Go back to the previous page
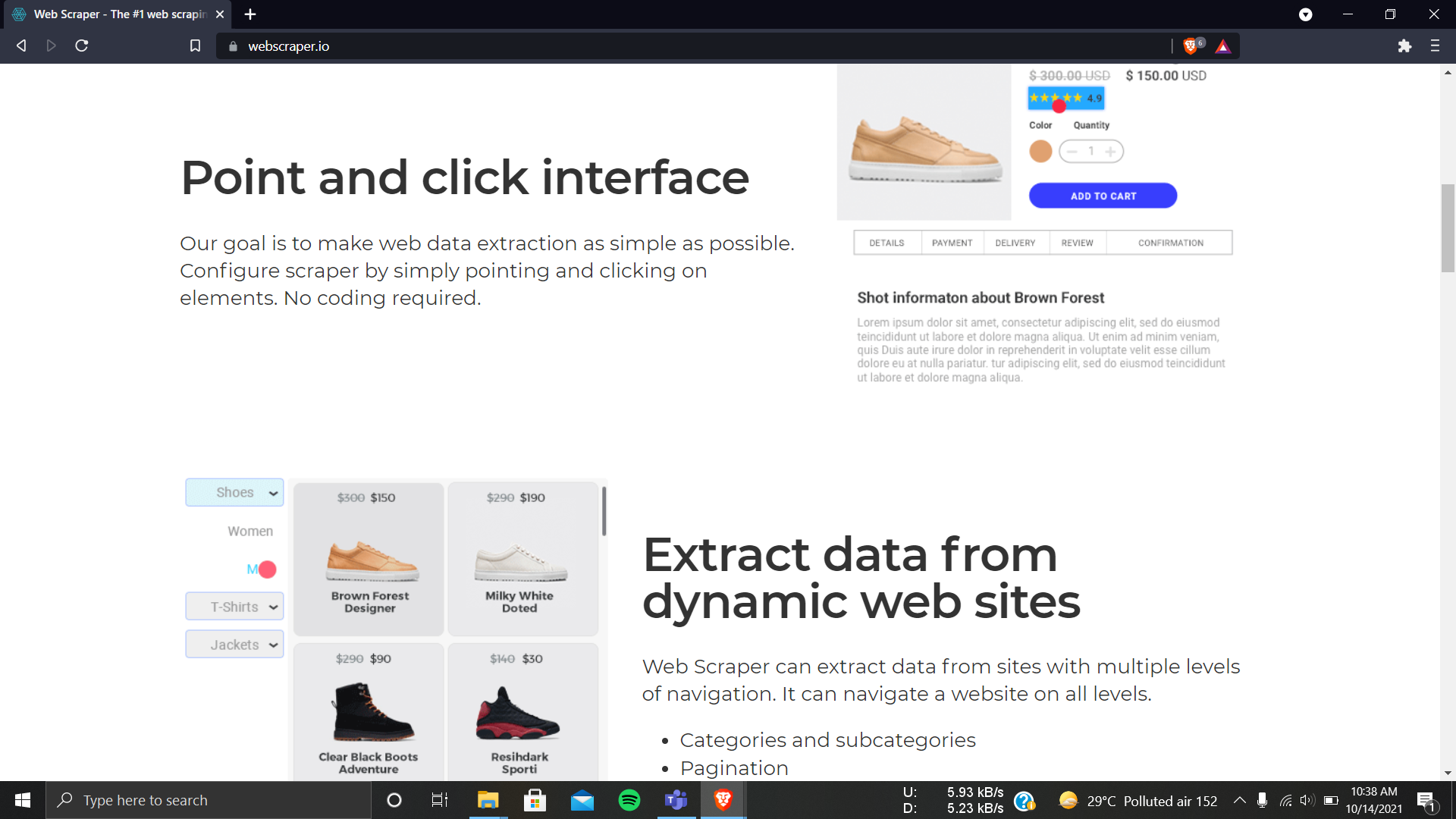Image resolution: width=1456 pixels, height=819 pixels. 21,46
